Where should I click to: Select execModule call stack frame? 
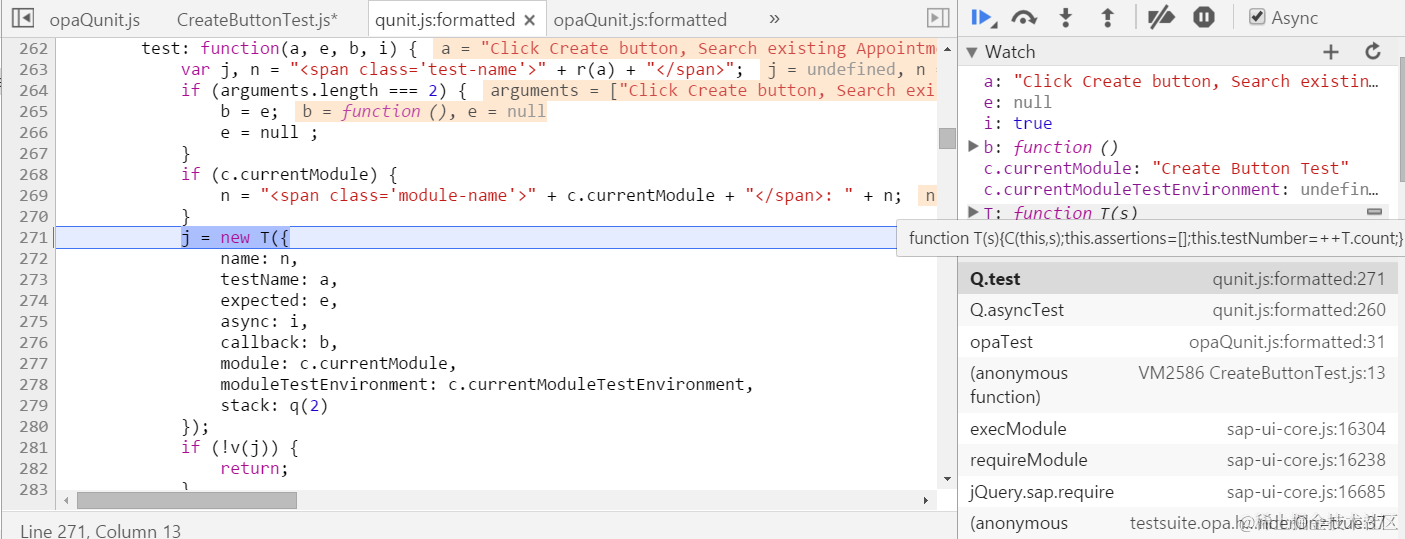(1178, 429)
